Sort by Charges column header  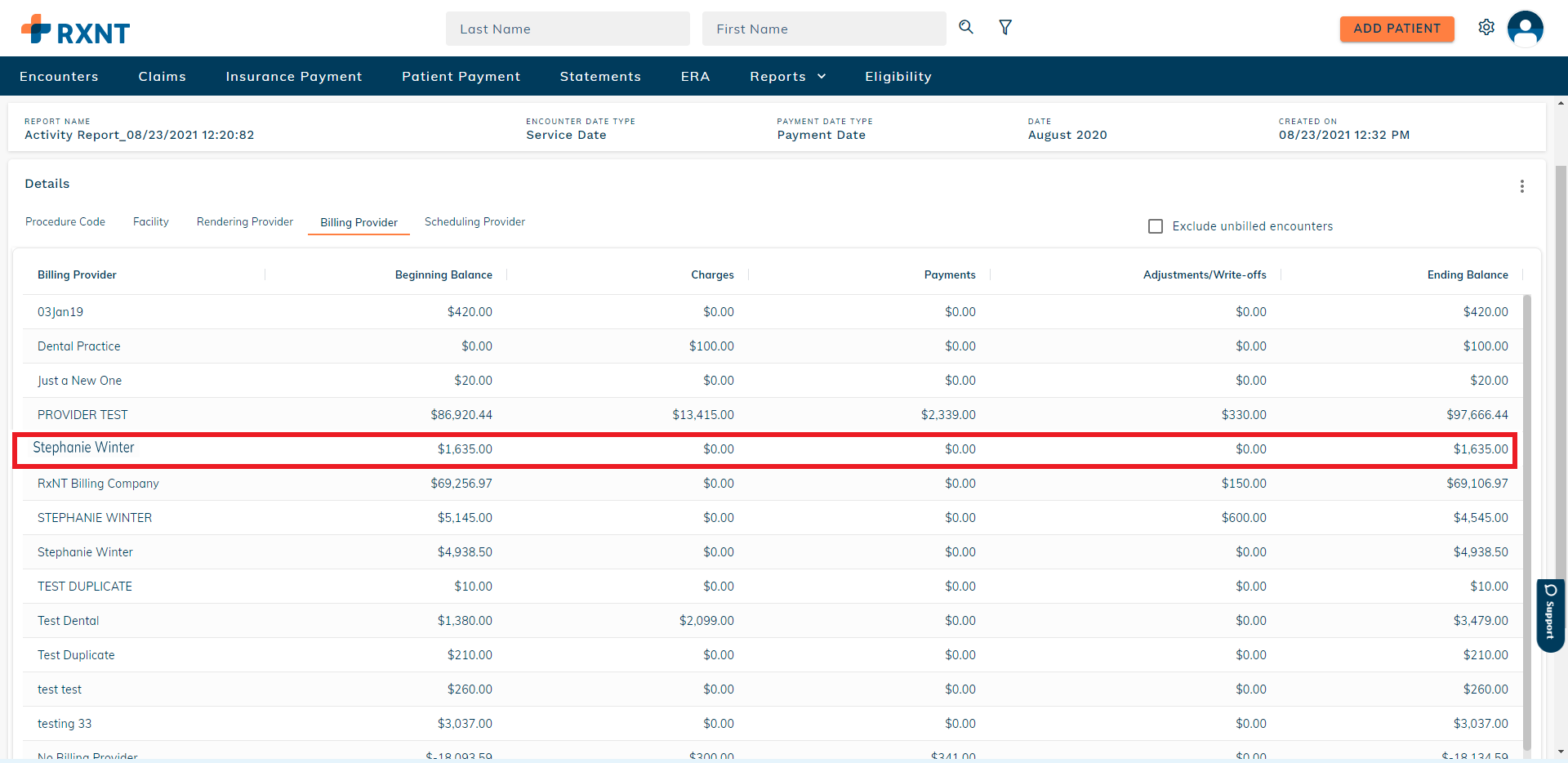[712, 274]
